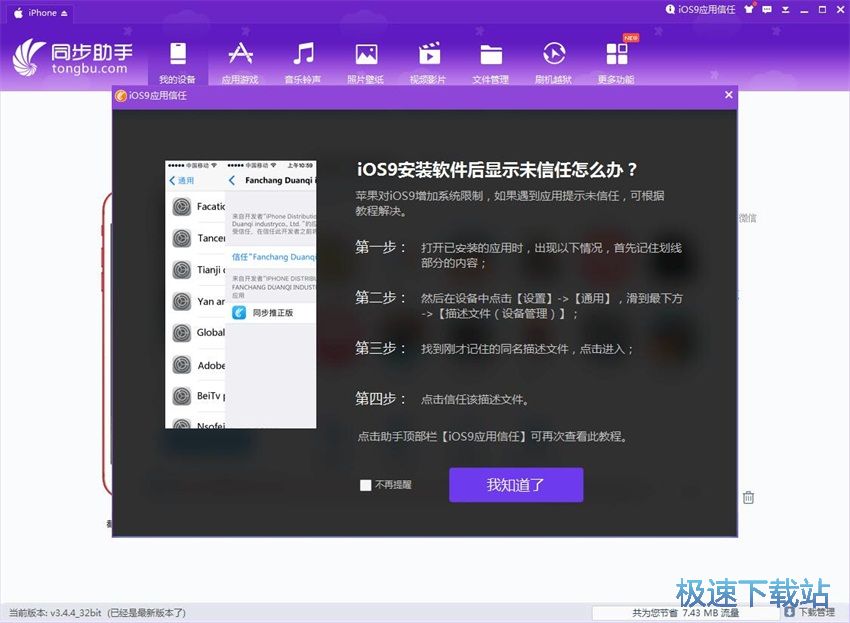Eject the connected iPhone device
The image size is (850, 623).
pos(64,13)
